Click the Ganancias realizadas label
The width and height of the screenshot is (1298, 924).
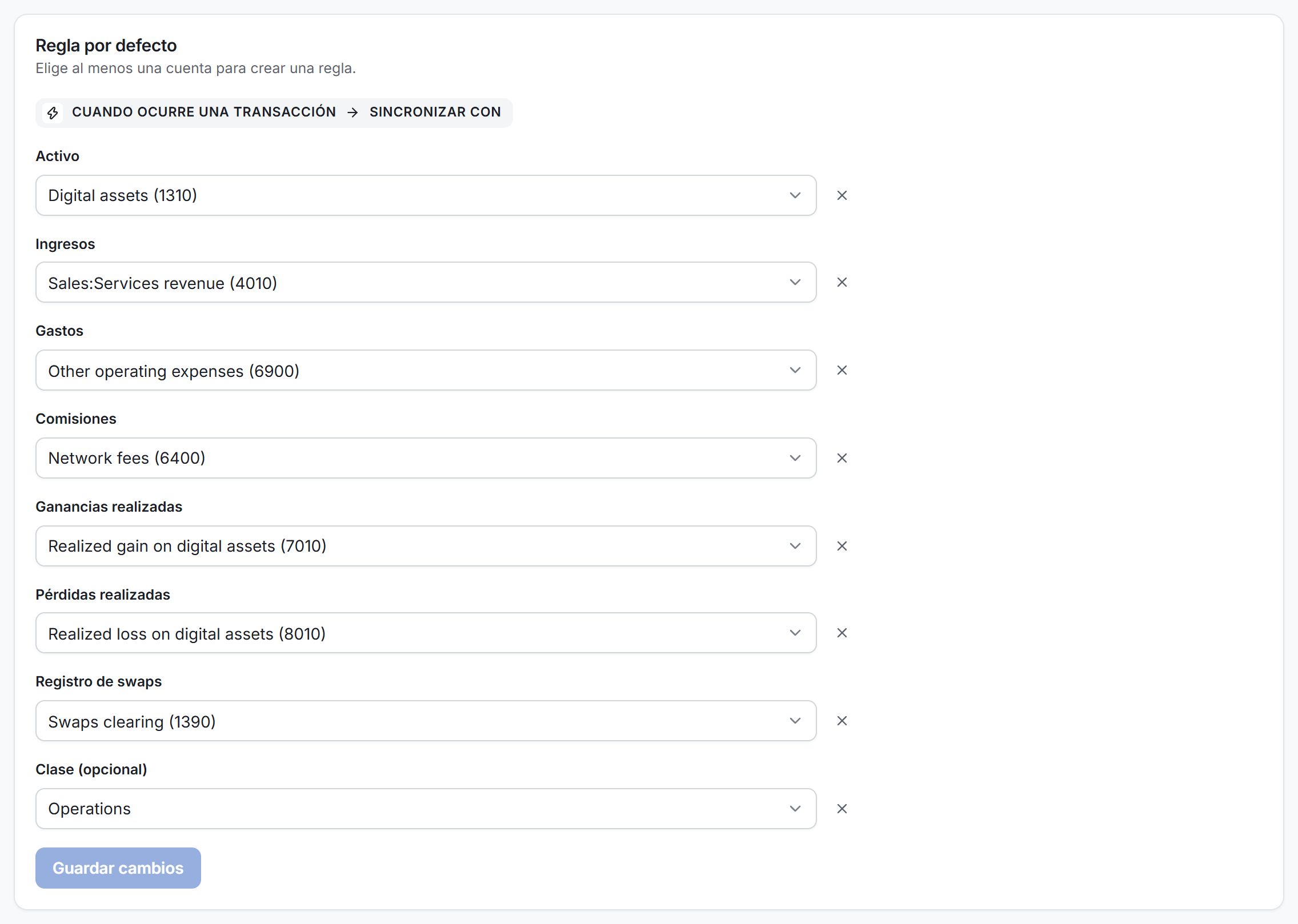click(x=109, y=507)
